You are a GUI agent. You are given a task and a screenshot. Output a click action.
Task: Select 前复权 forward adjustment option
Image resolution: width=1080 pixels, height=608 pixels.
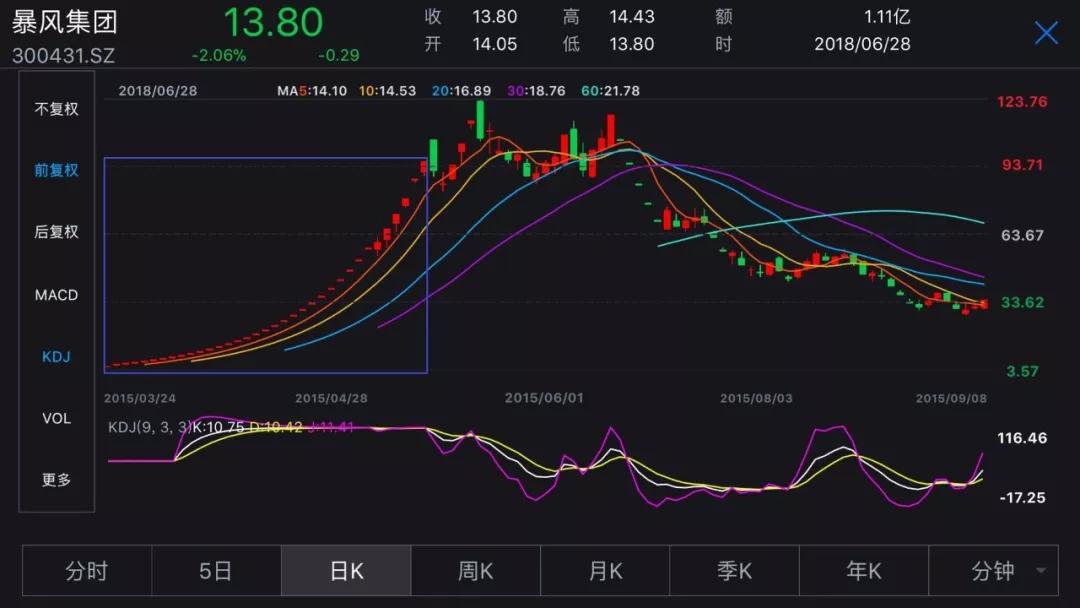[x=56, y=170]
